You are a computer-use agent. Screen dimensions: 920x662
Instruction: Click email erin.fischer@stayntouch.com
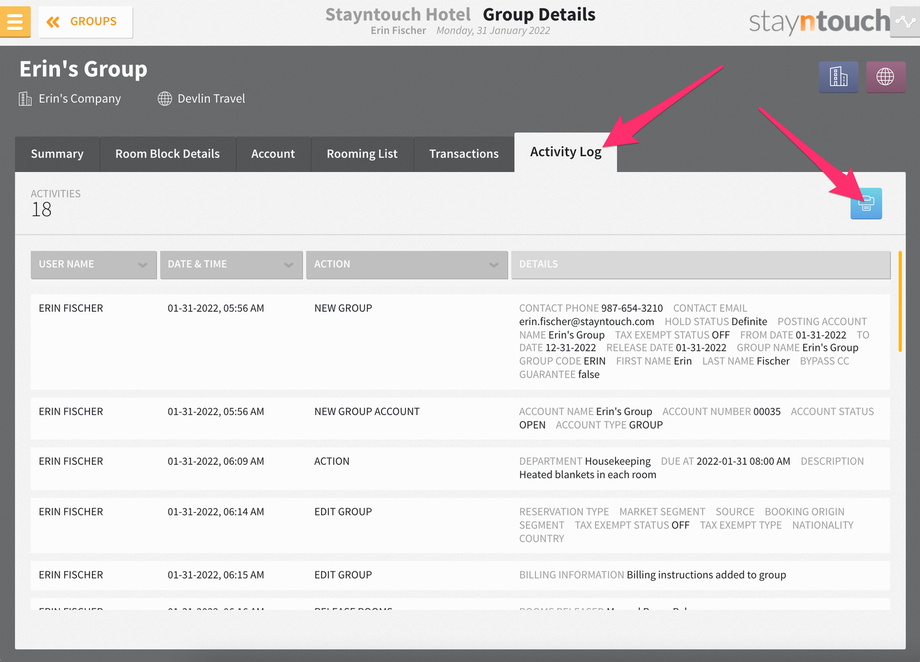[586, 322]
